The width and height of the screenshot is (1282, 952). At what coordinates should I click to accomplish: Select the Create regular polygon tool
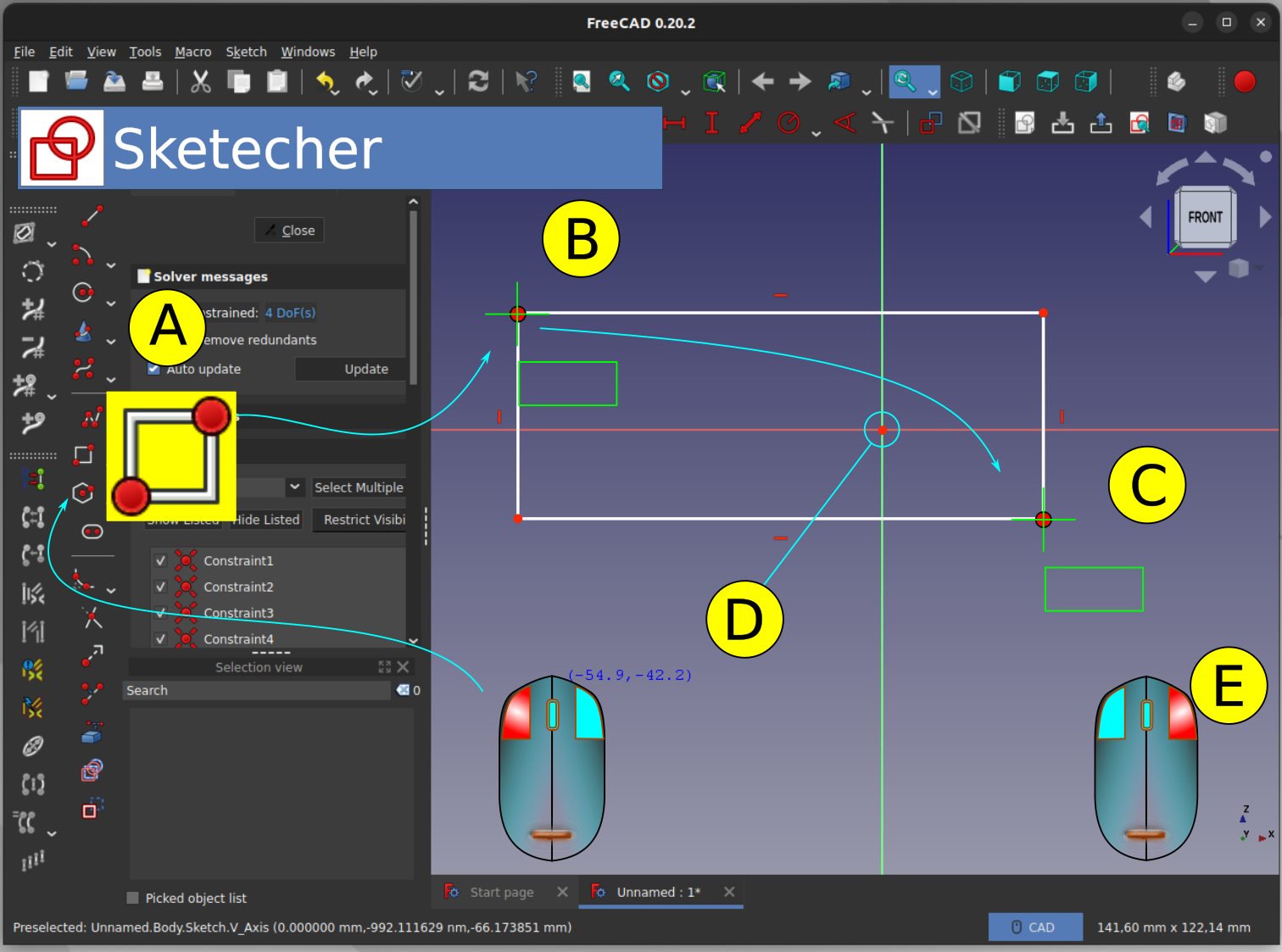(x=83, y=493)
